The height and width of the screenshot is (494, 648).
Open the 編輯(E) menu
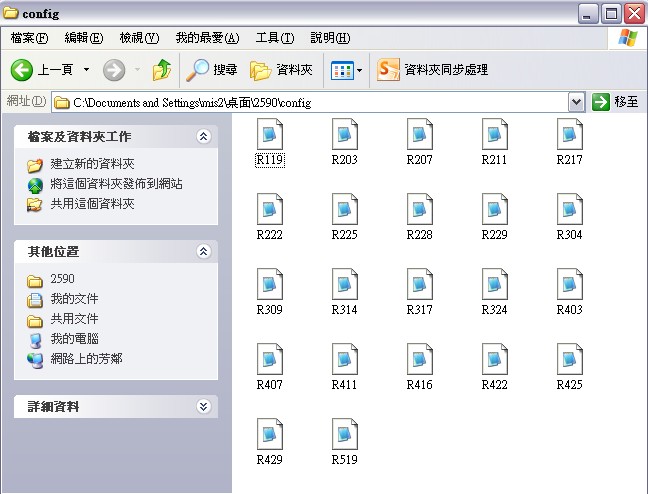[x=84, y=38]
